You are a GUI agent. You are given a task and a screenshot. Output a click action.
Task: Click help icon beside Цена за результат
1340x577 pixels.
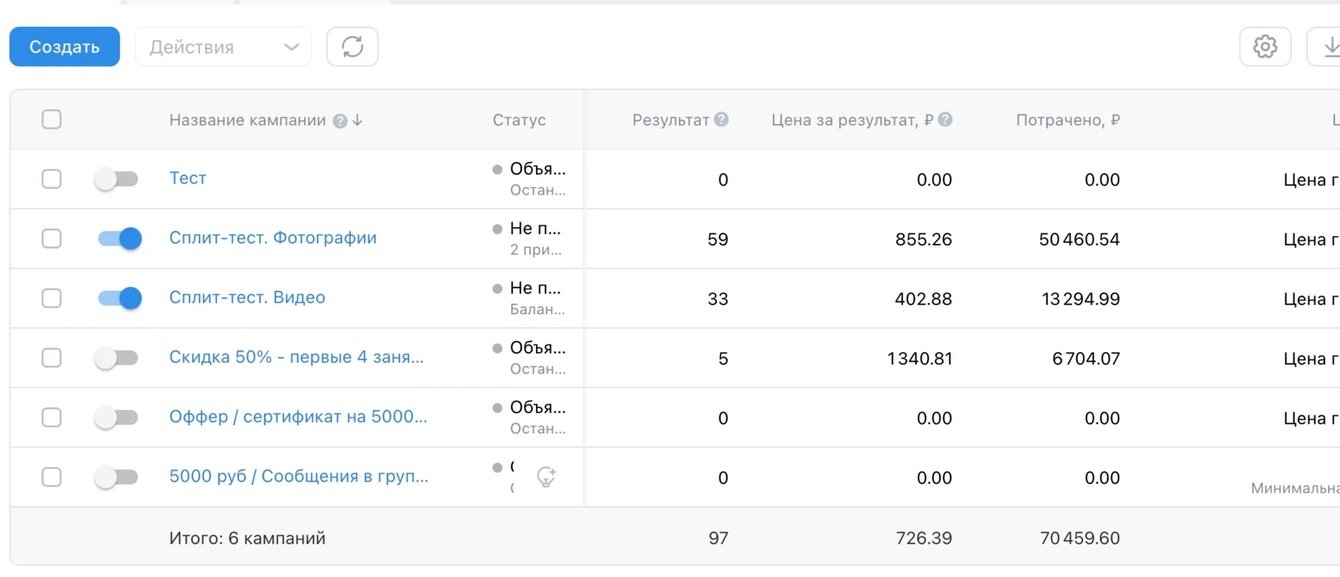pos(945,120)
